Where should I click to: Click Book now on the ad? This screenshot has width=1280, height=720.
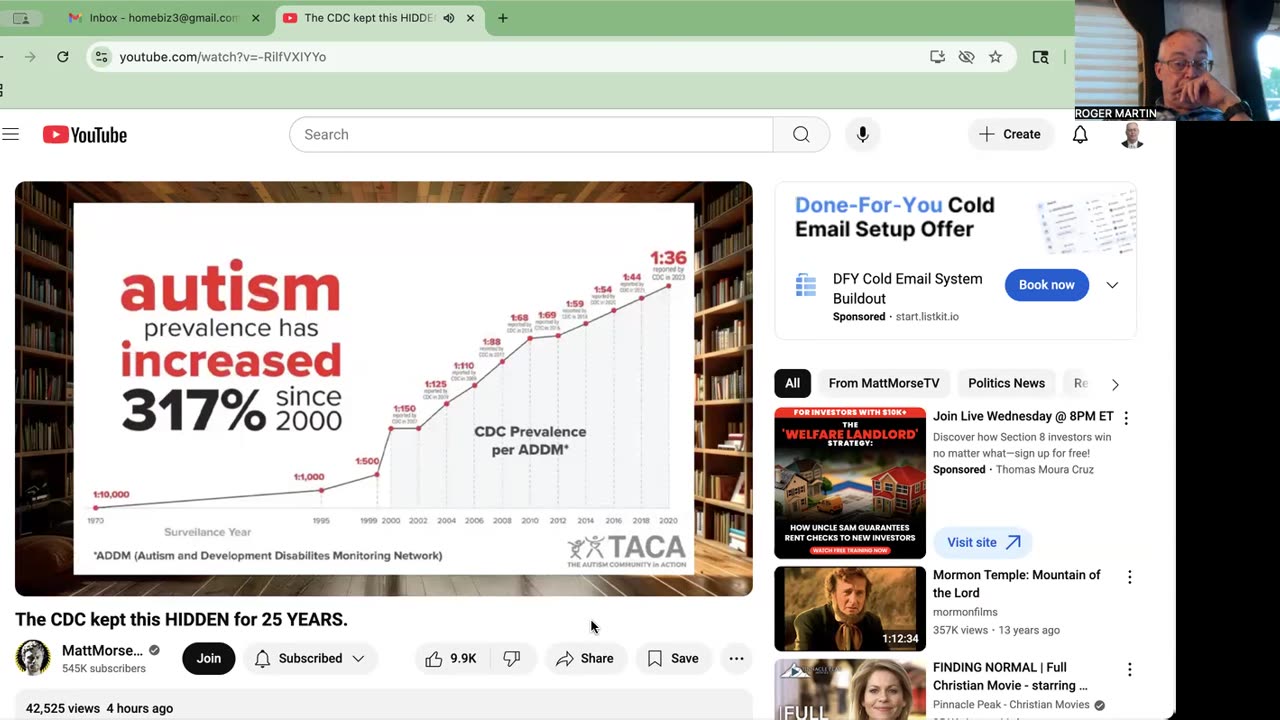(x=1046, y=285)
